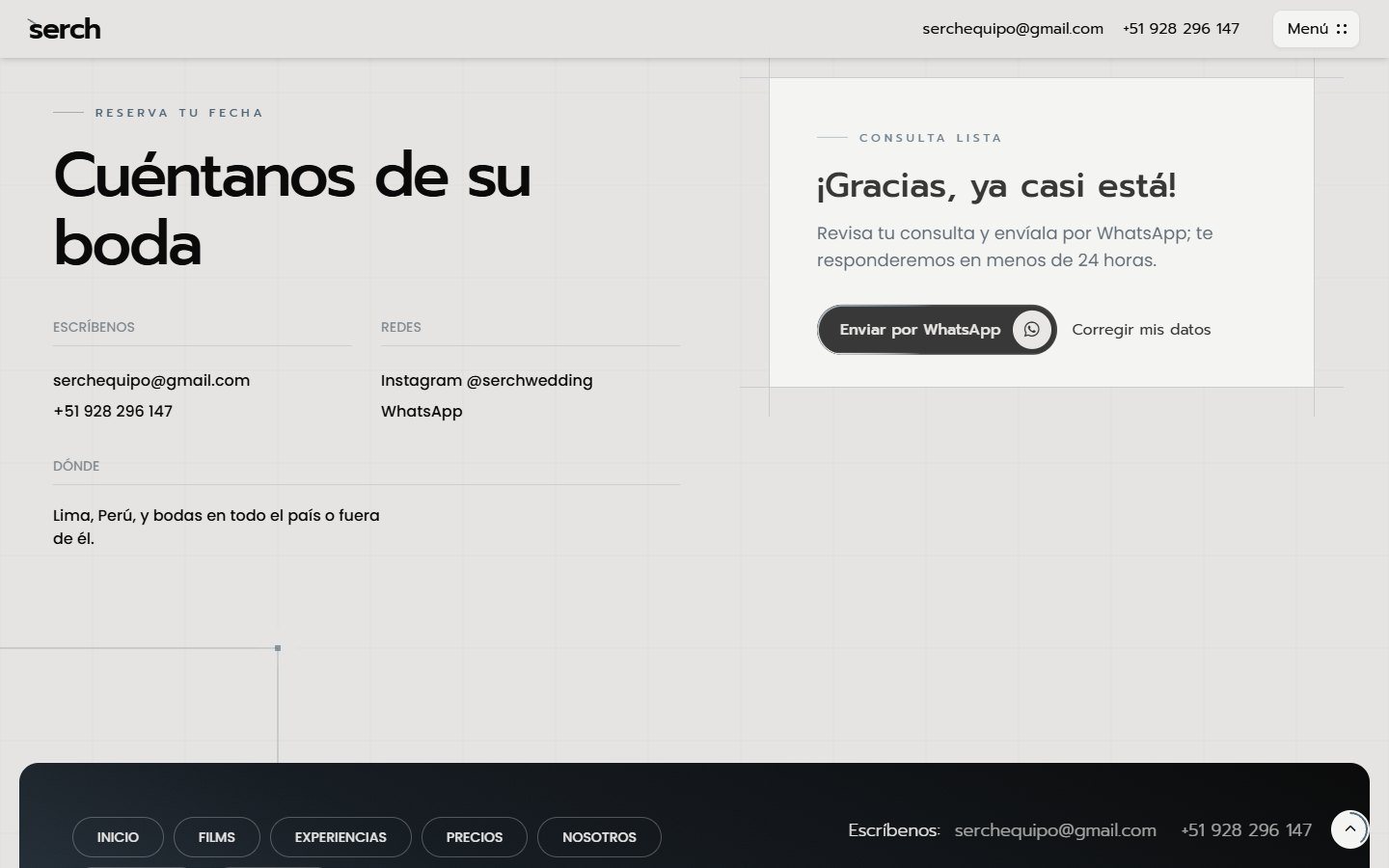Click the REDES section label
This screenshot has width=1389, height=868.
click(x=401, y=327)
